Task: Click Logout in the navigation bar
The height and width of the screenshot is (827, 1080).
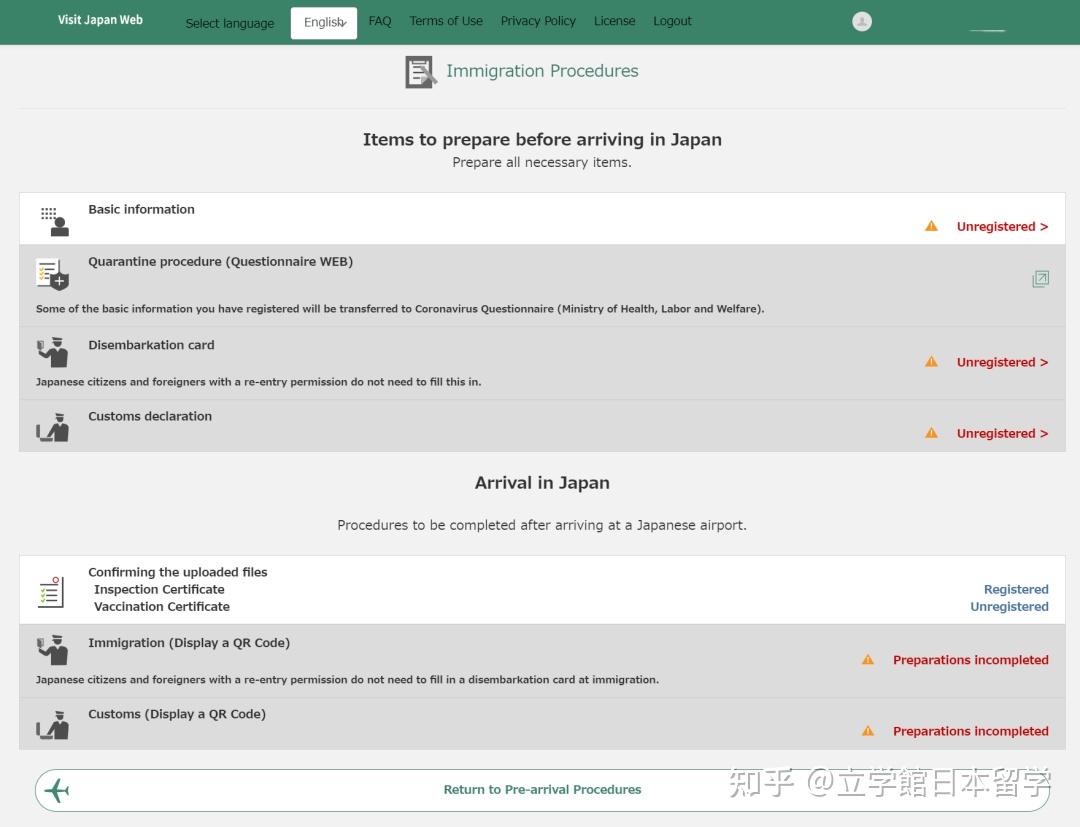Action: point(672,20)
